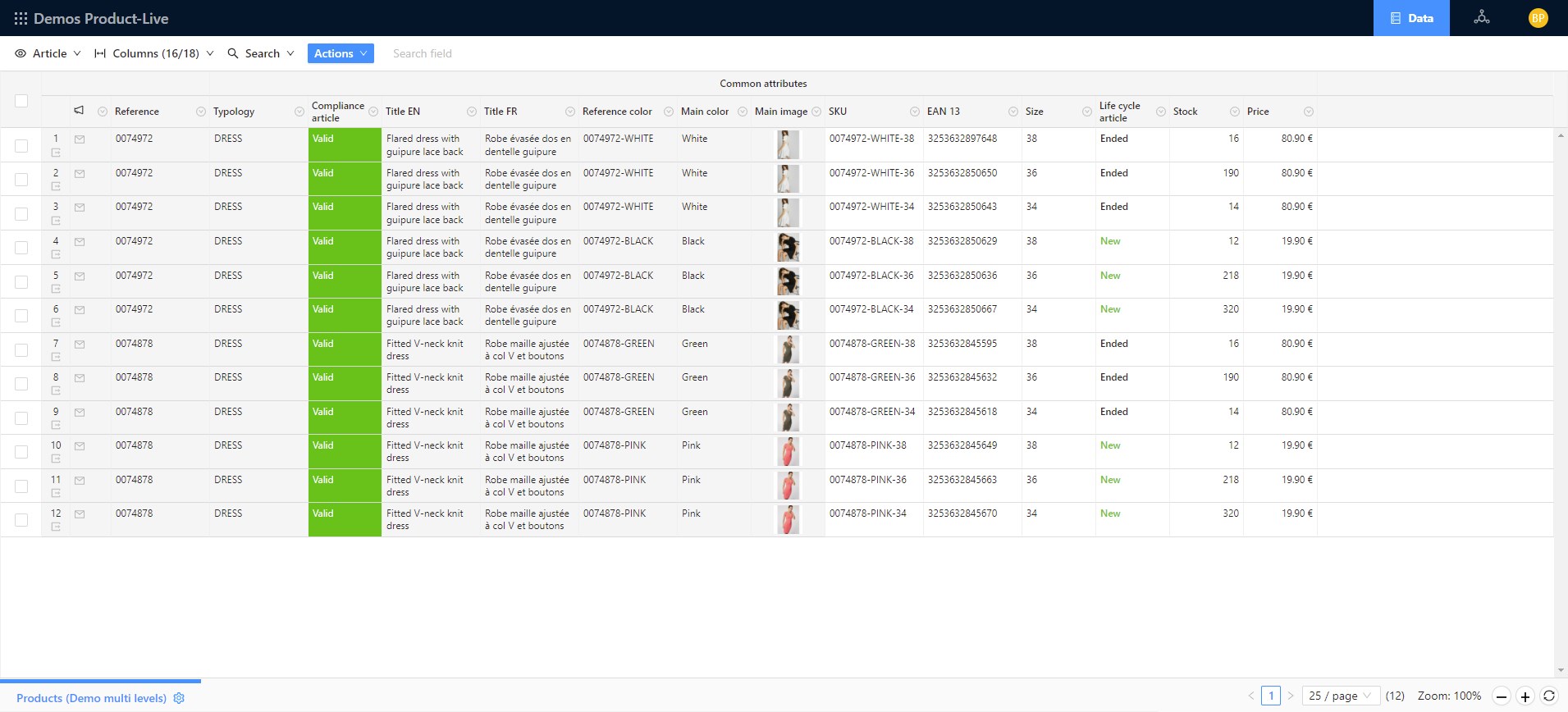The image size is (1568, 712).
Task: Open the 25 / page size dropdown
Action: coord(1340,696)
